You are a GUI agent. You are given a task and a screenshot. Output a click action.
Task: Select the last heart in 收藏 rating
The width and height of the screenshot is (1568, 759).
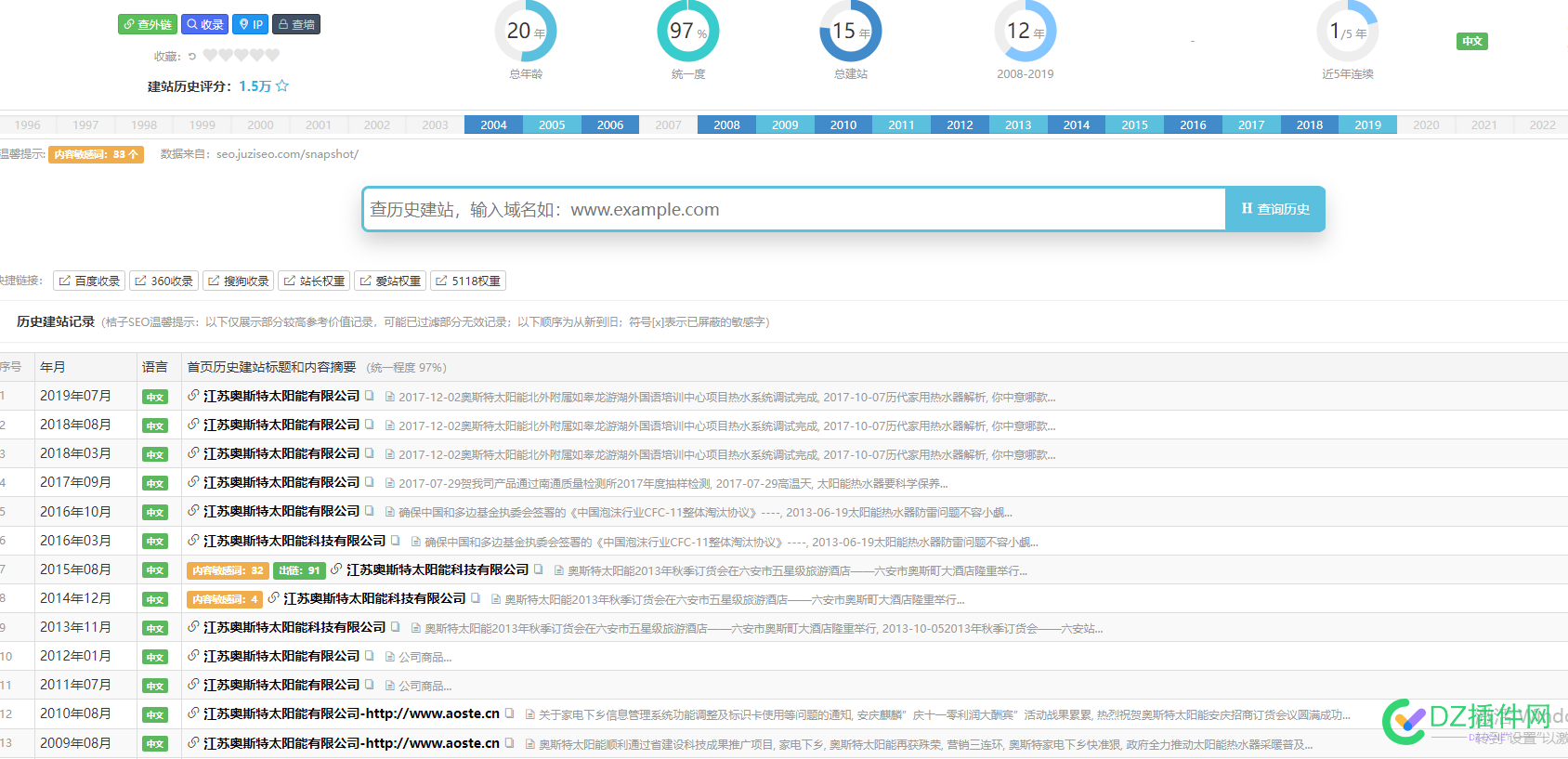(x=272, y=56)
